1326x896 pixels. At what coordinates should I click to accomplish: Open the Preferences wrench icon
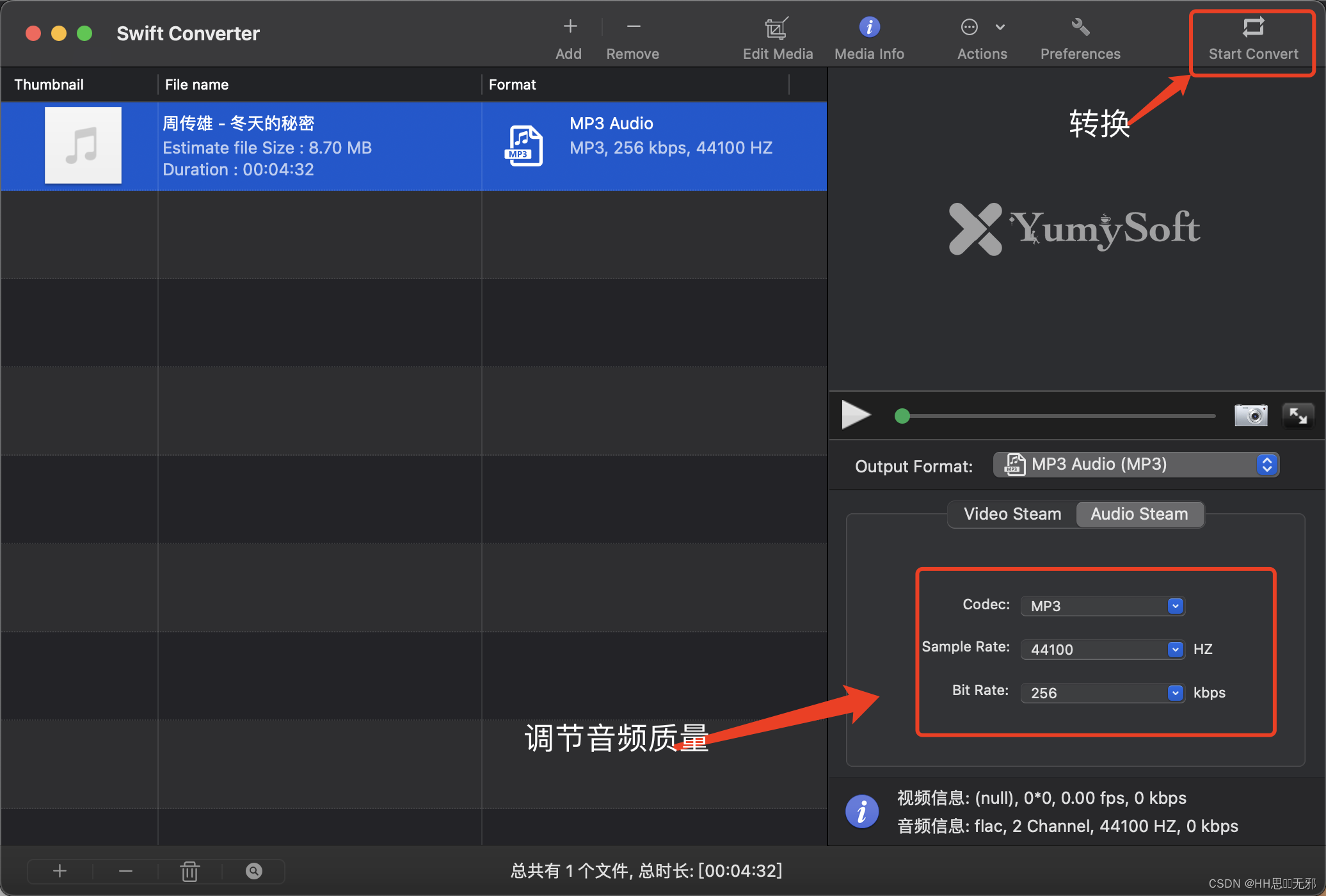pyautogui.click(x=1080, y=28)
